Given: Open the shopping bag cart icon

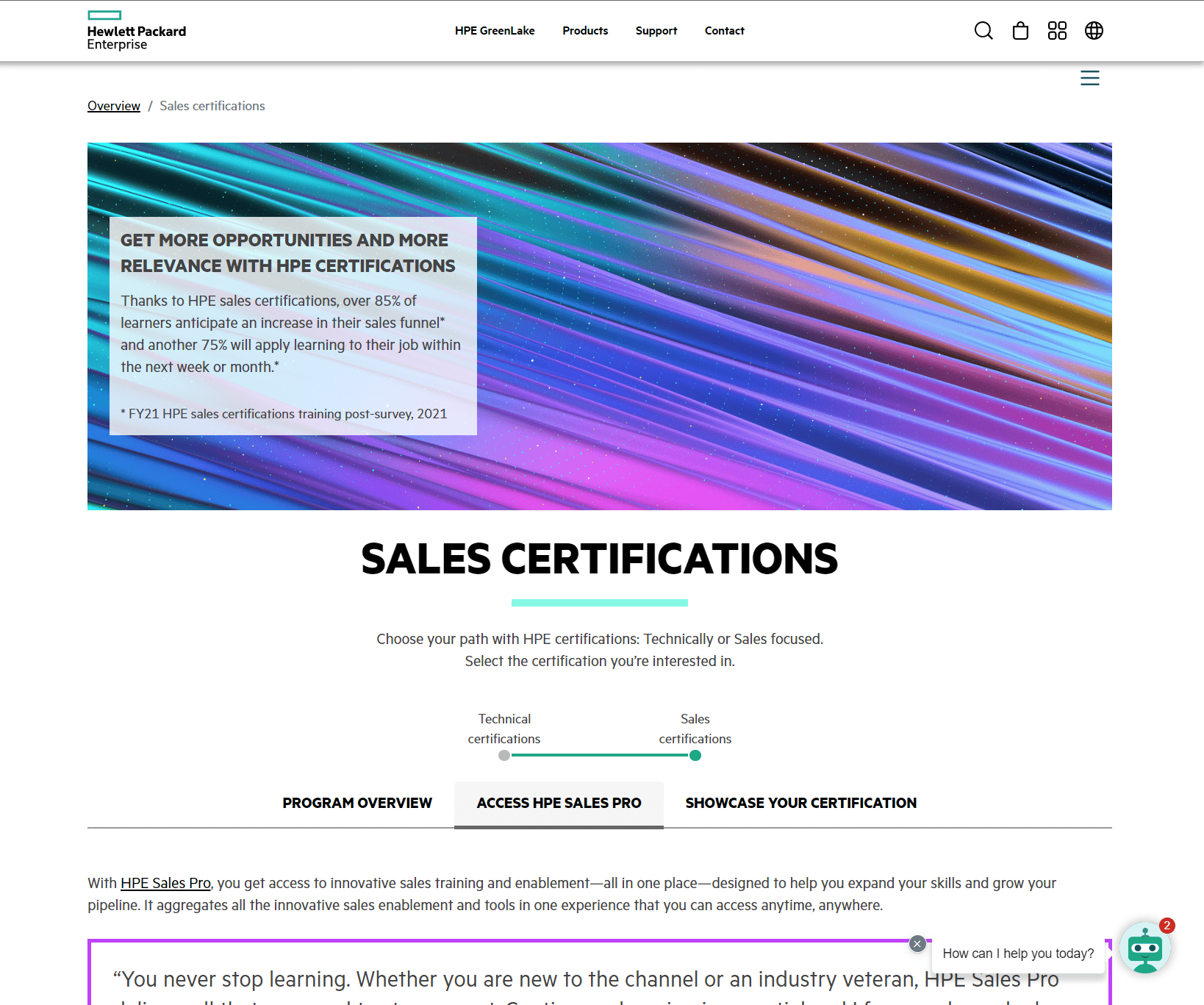Looking at the screenshot, I should click(1020, 31).
